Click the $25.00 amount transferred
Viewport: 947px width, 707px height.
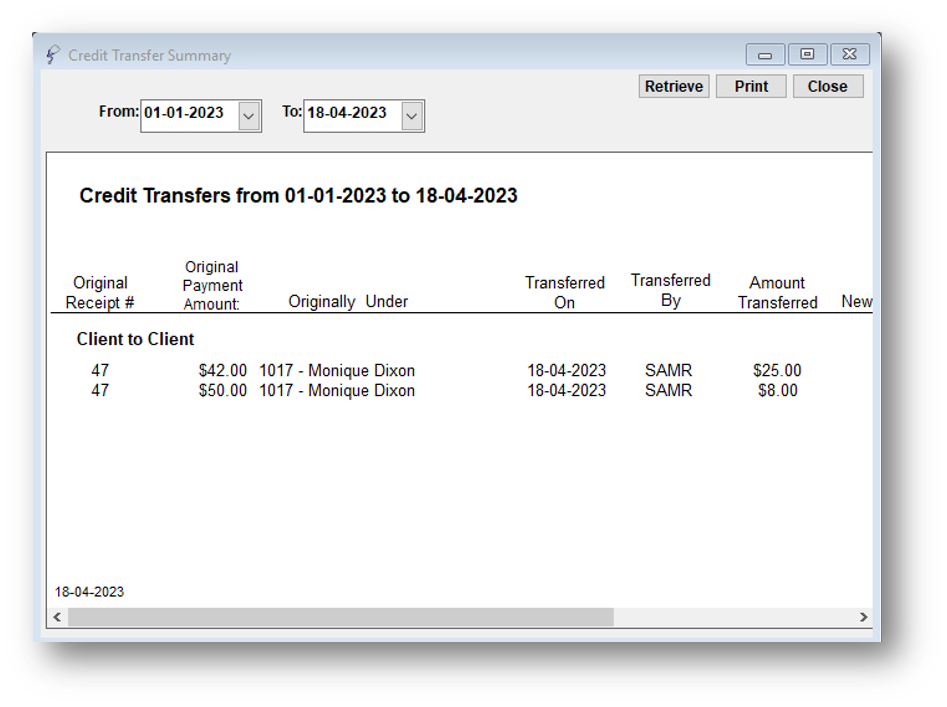777,370
